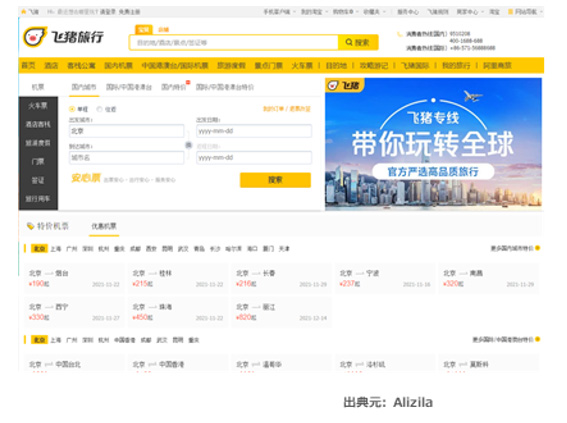Click the yellow dot next to 更多国内城市特价

(538, 248)
